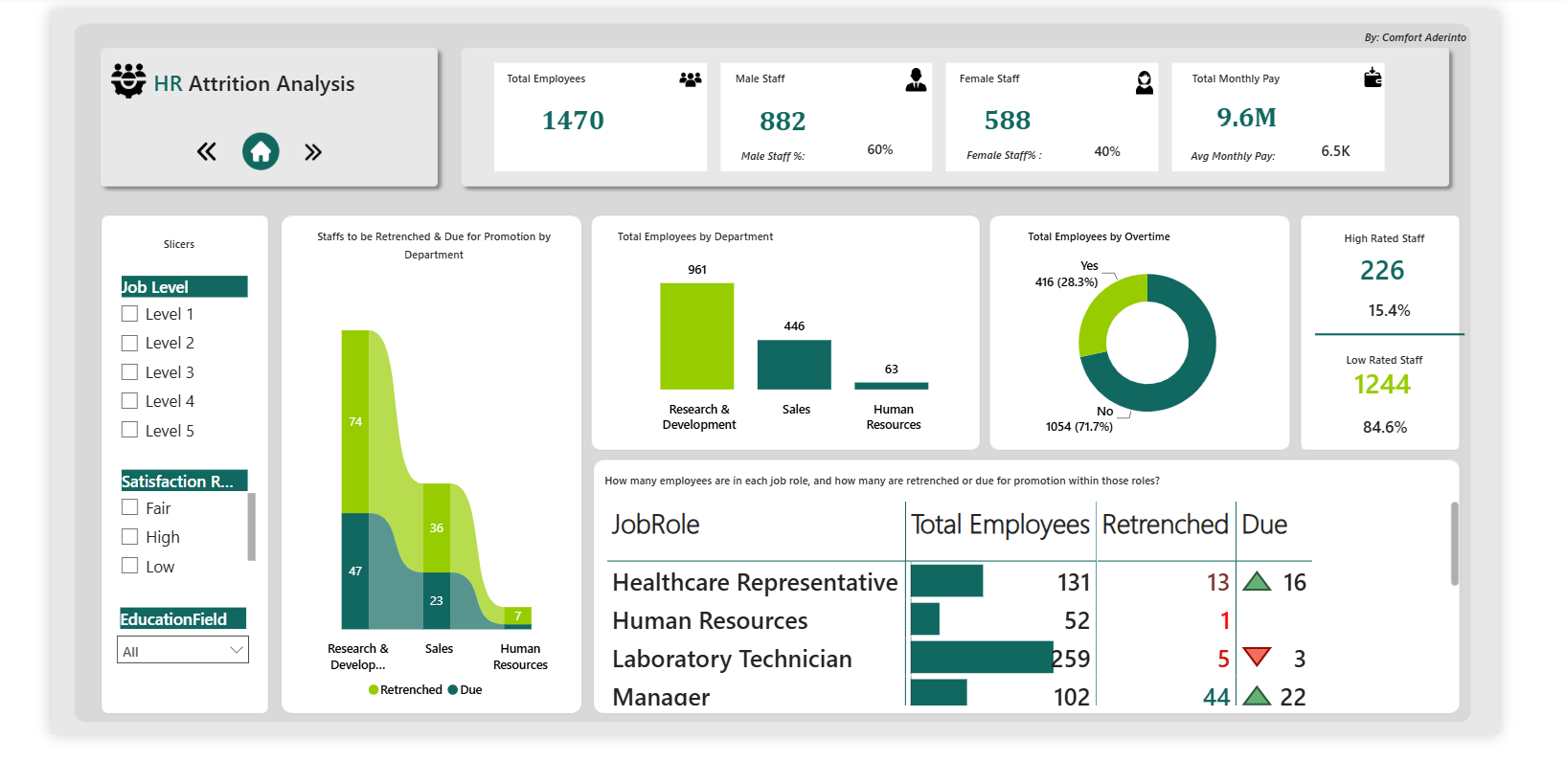
Task: Select the High satisfaction rating checkbox
Action: [x=130, y=536]
